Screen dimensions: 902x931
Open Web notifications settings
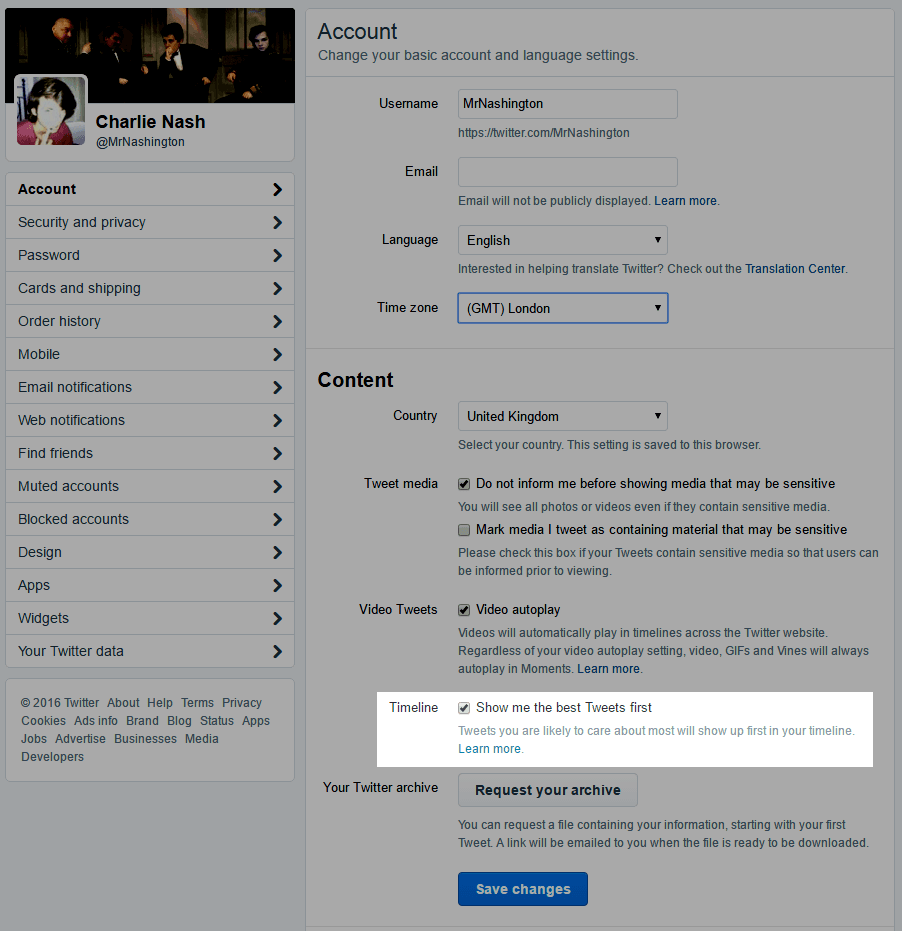click(x=150, y=420)
